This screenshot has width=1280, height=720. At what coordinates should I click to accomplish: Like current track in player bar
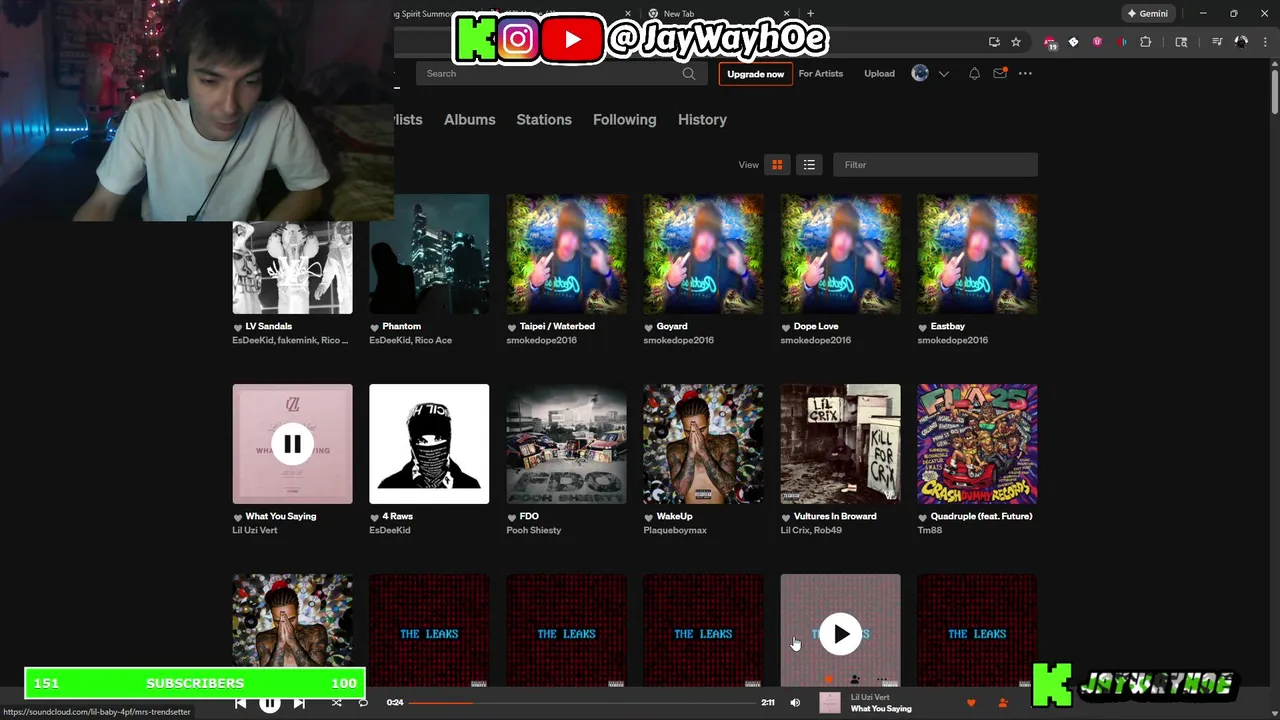[971, 703]
